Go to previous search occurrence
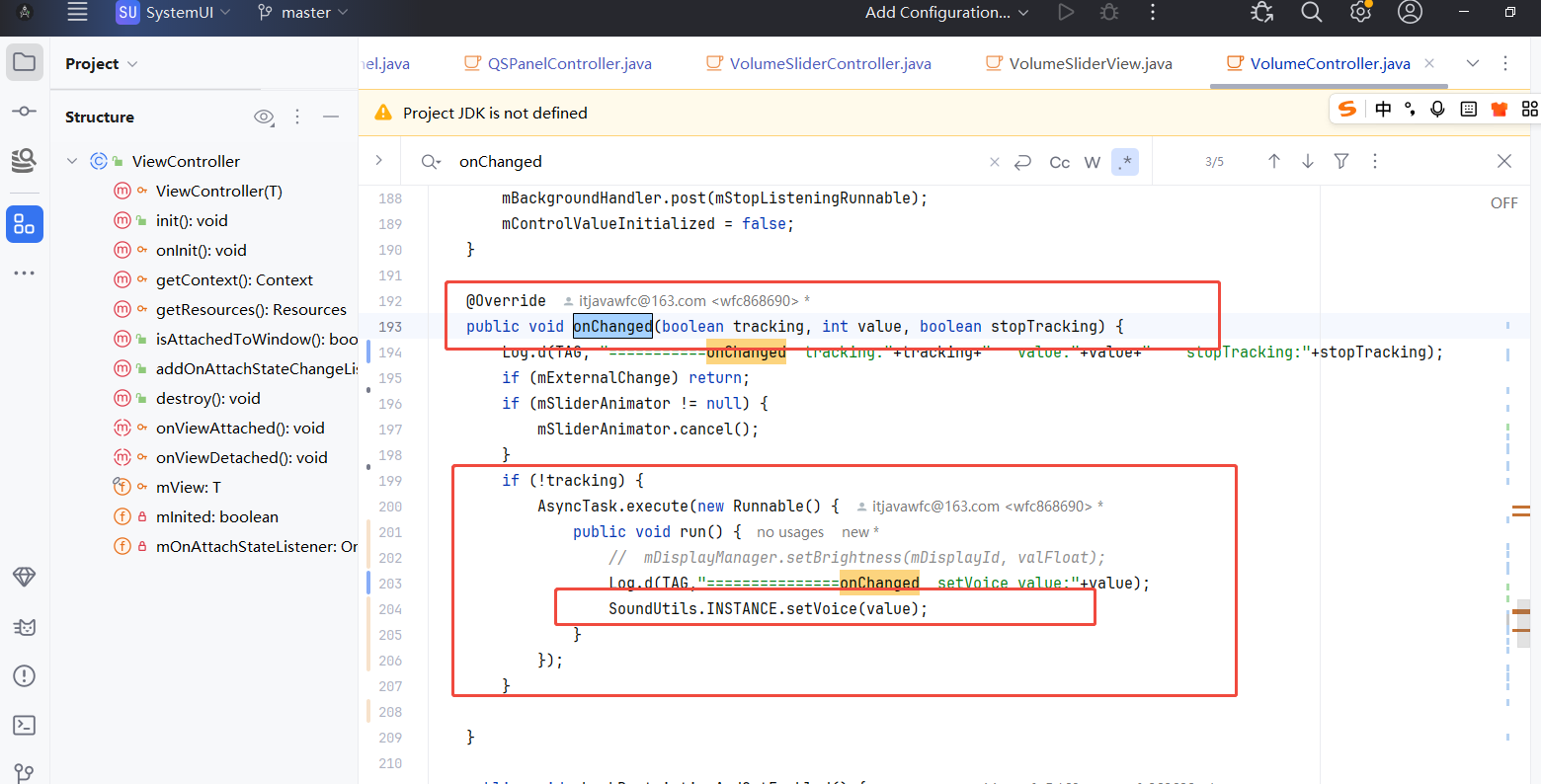Viewport: 1541px width, 784px height. (1274, 161)
